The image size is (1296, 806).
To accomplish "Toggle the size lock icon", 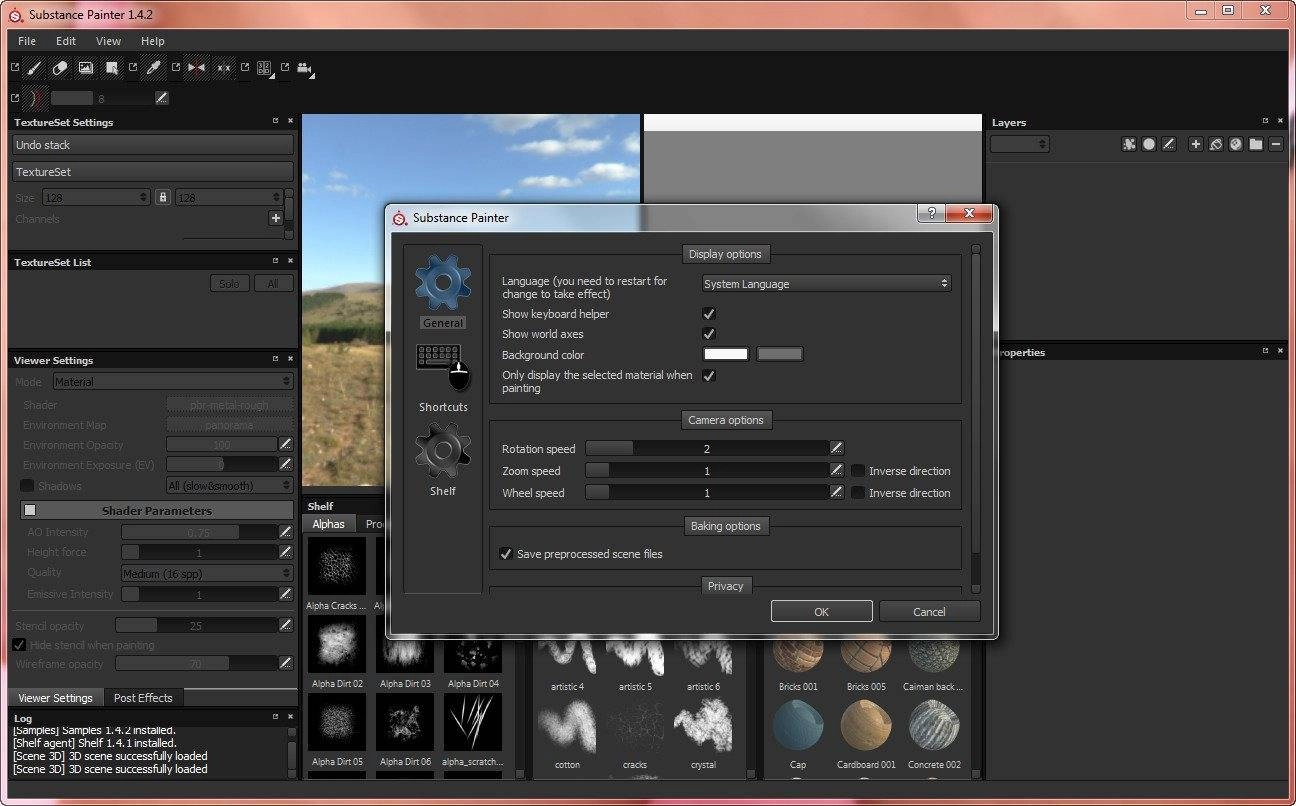I will pyautogui.click(x=163, y=197).
